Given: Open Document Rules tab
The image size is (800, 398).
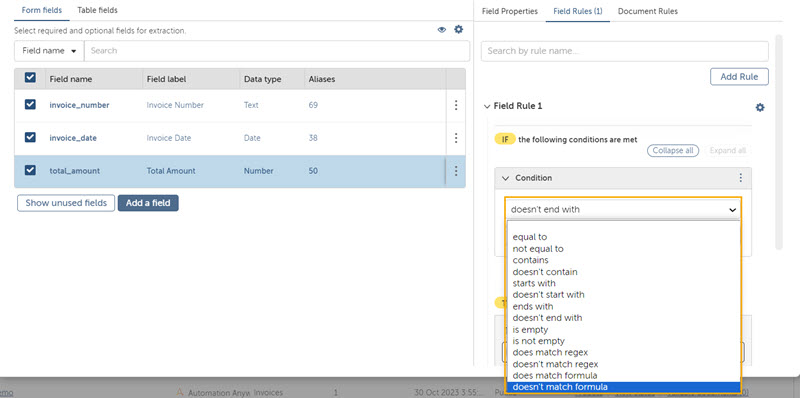Looking at the screenshot, I should click(648, 11).
